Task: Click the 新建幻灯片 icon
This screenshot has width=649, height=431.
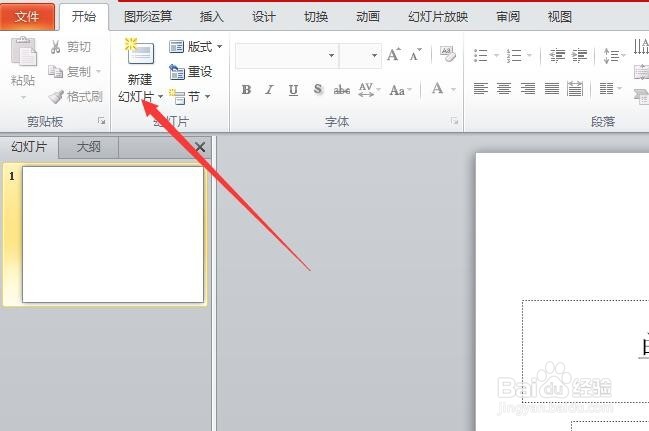Action: (139, 52)
